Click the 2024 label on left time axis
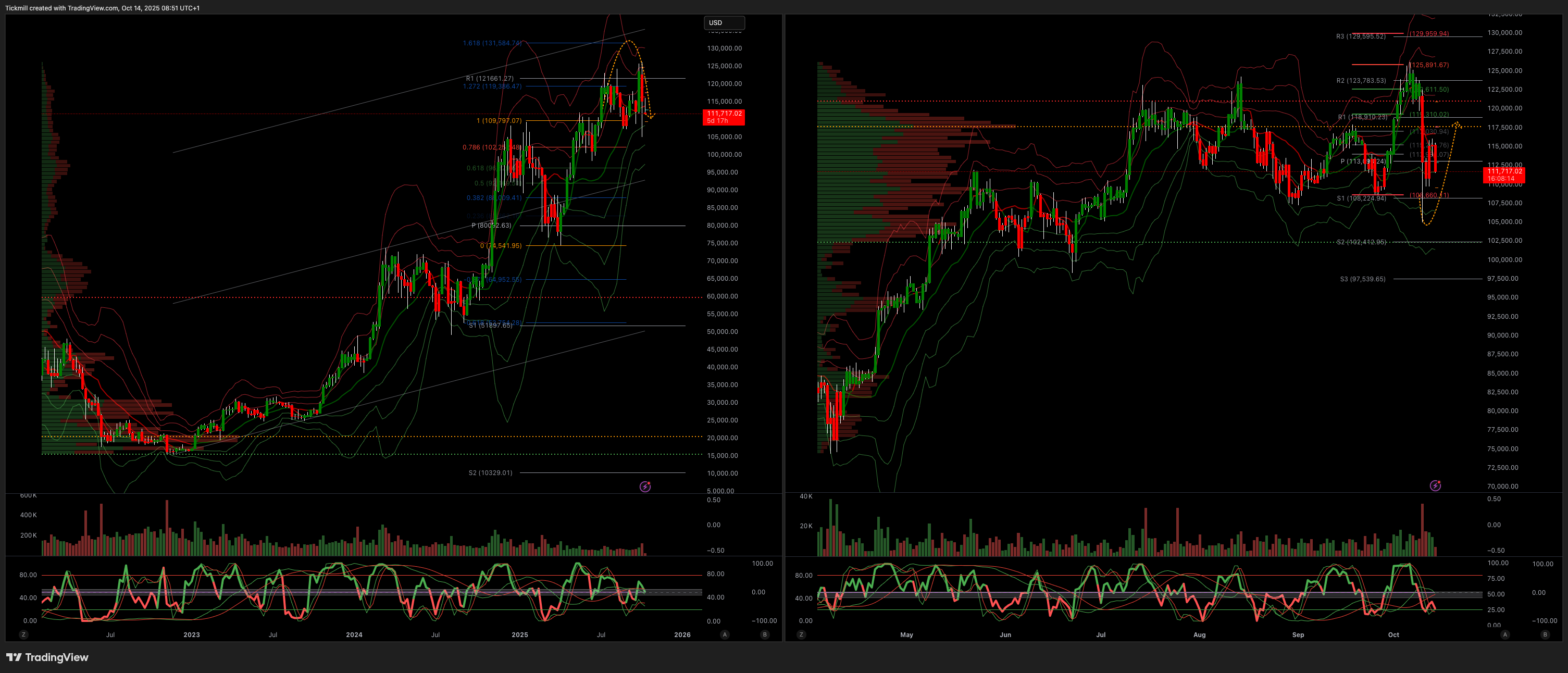 point(354,634)
